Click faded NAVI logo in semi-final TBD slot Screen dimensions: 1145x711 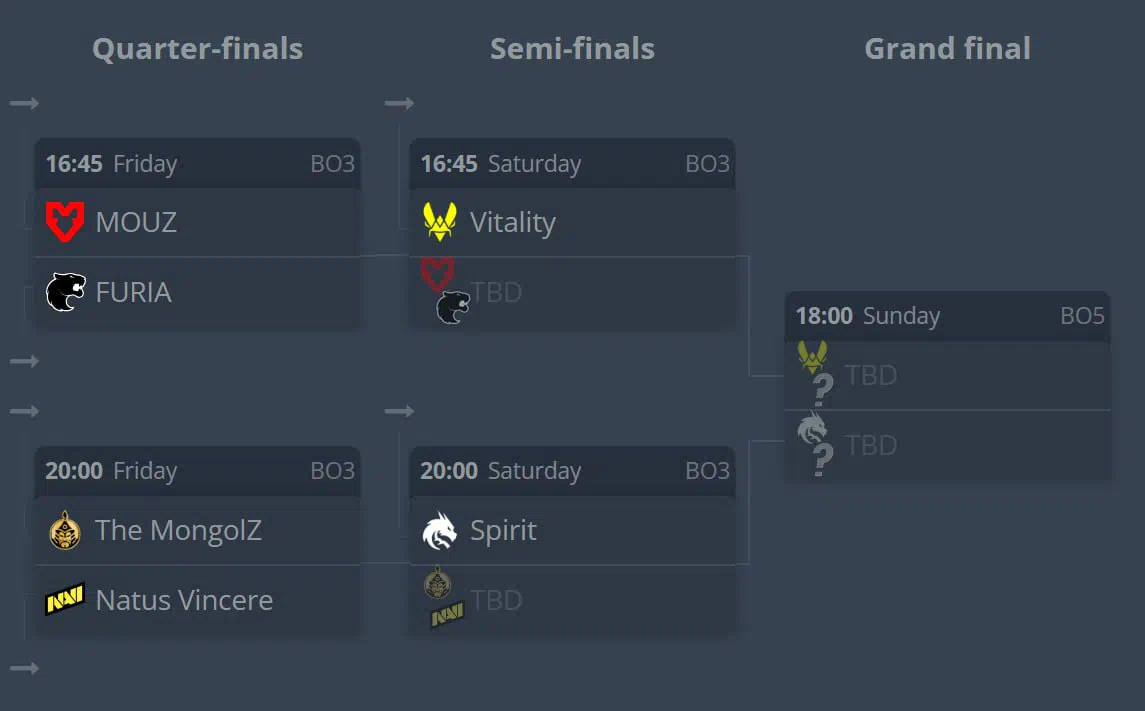(448, 615)
